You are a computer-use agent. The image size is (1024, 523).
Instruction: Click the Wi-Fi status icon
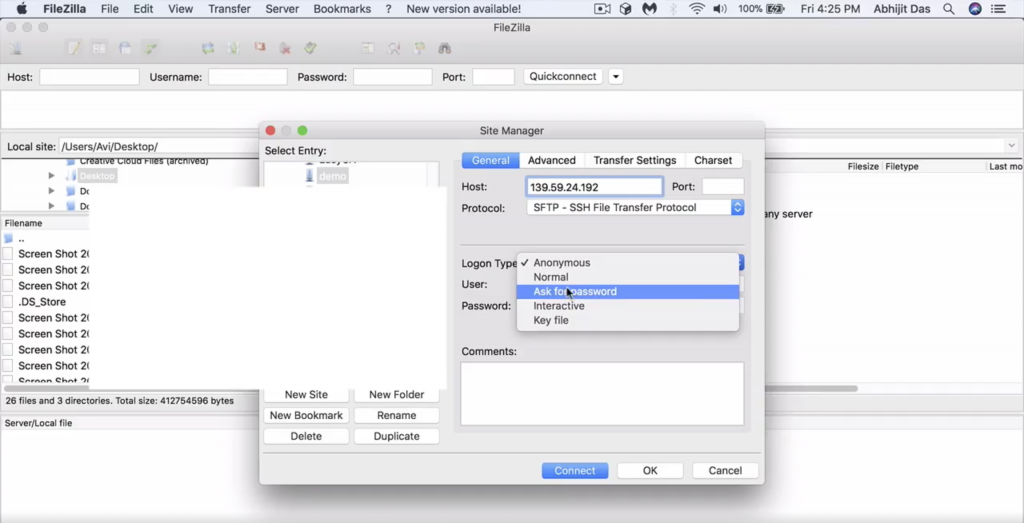697,9
